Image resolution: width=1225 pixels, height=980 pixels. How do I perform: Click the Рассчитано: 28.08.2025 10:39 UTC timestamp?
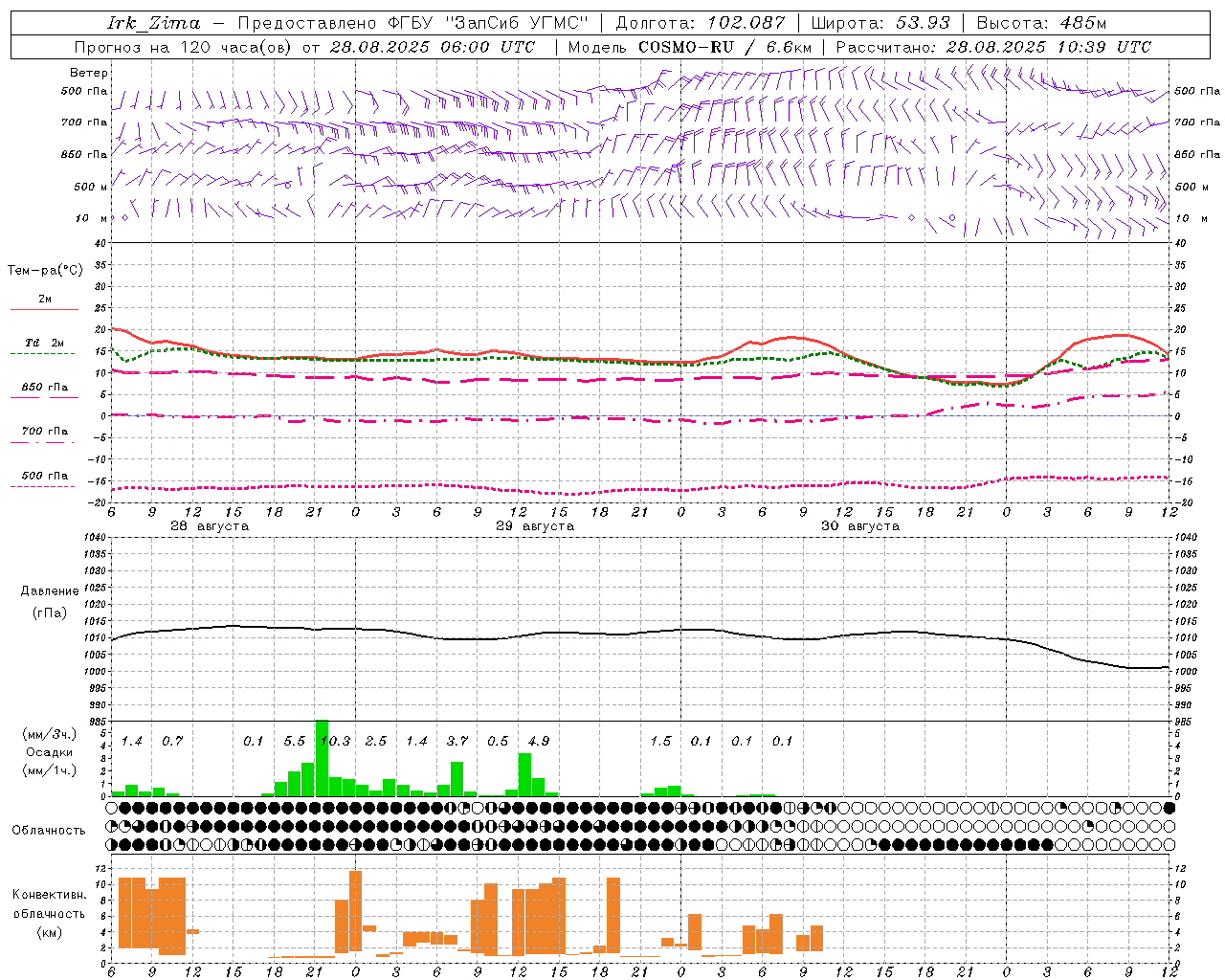coord(993,47)
